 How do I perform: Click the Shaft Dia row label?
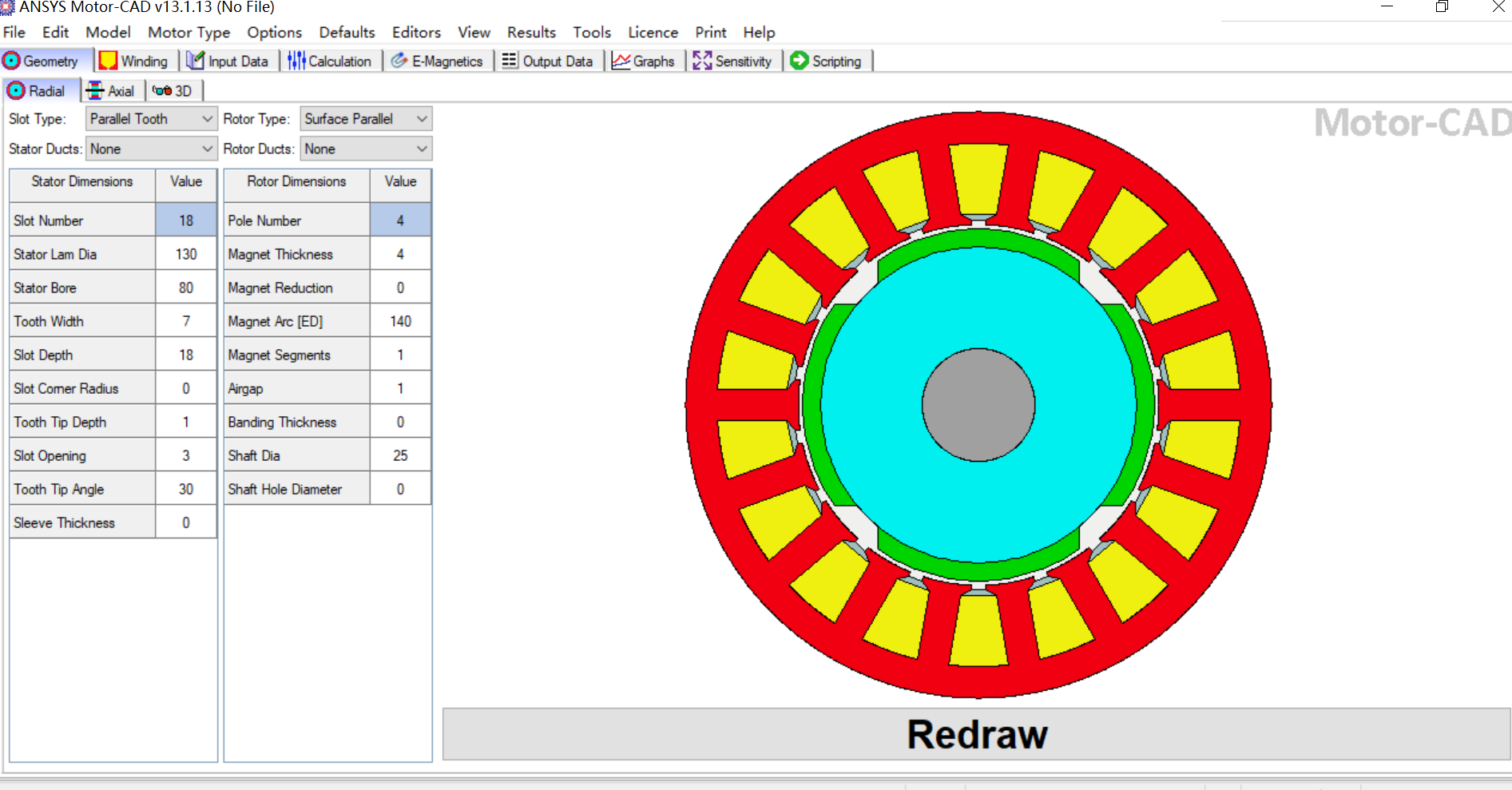(x=296, y=455)
